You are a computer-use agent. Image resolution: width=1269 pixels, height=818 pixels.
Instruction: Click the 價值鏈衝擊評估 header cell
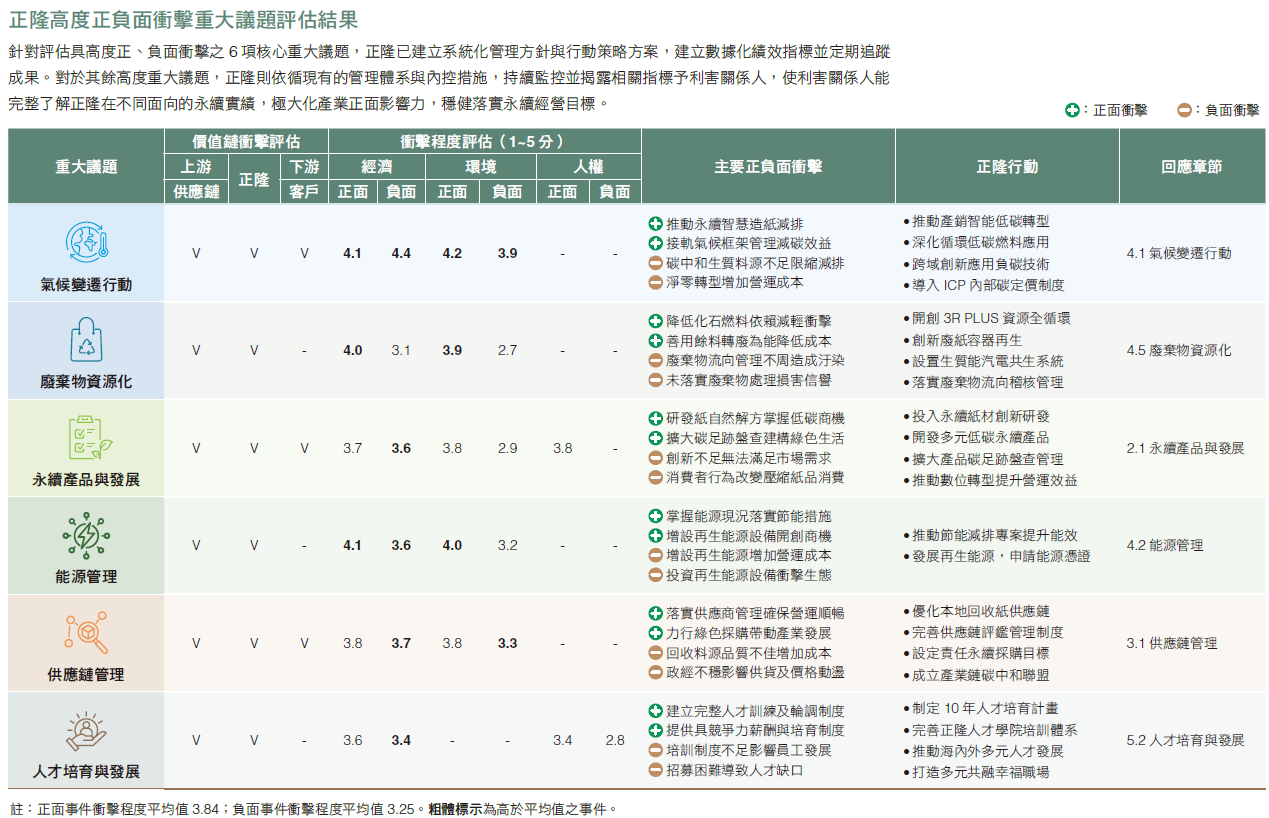point(246,141)
